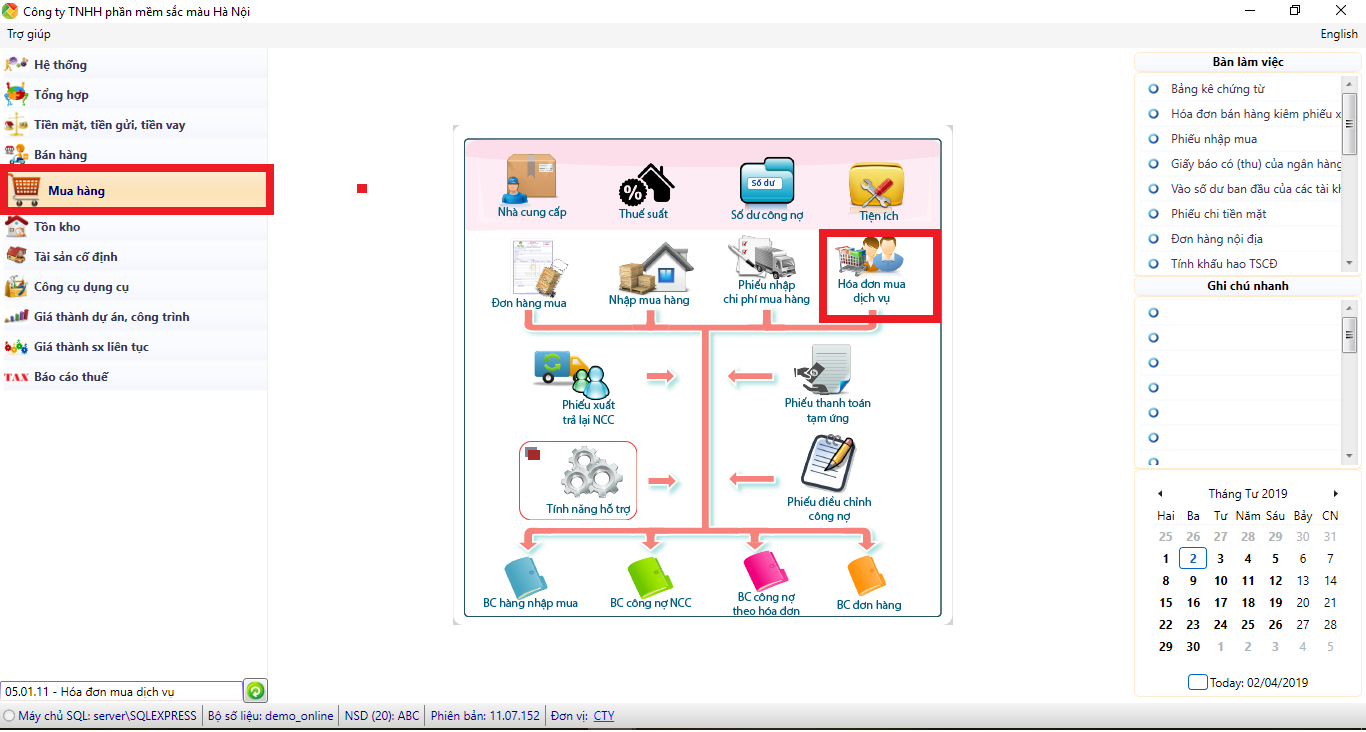Click the Nhập mua hàng warehouse icon
This screenshot has height=732, width=1366.
649,270
